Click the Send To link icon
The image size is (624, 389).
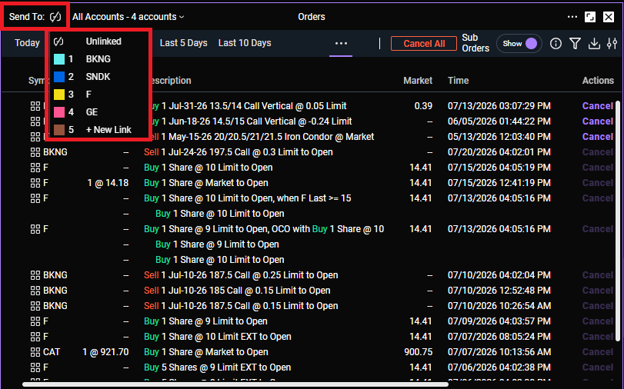click(x=55, y=17)
